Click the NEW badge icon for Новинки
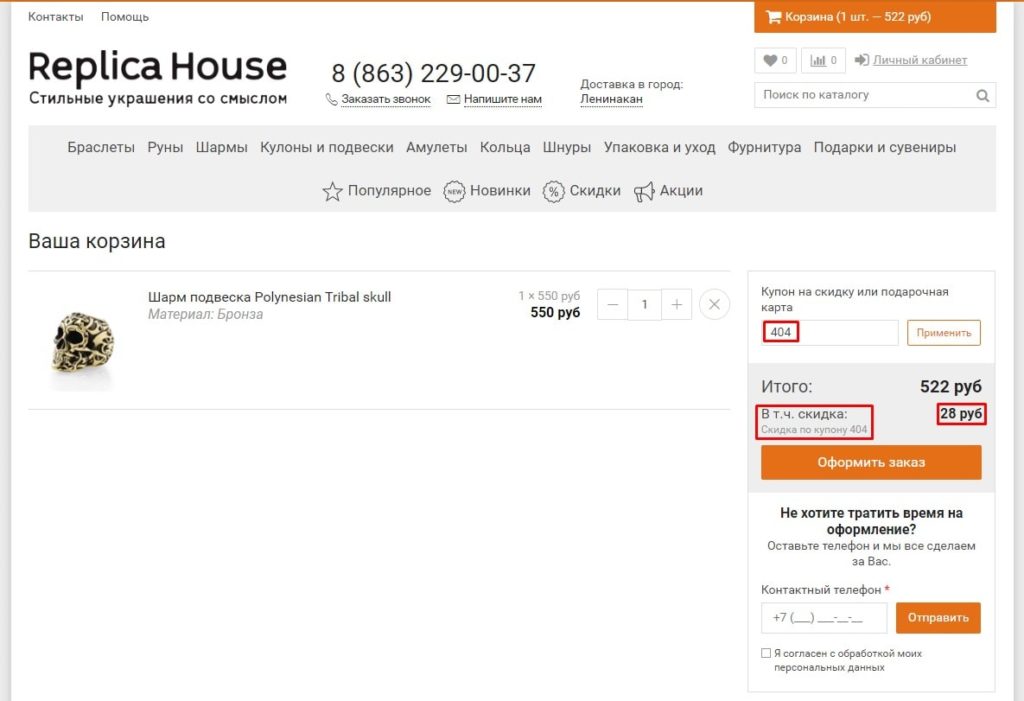This screenshot has width=1024, height=701. click(454, 191)
